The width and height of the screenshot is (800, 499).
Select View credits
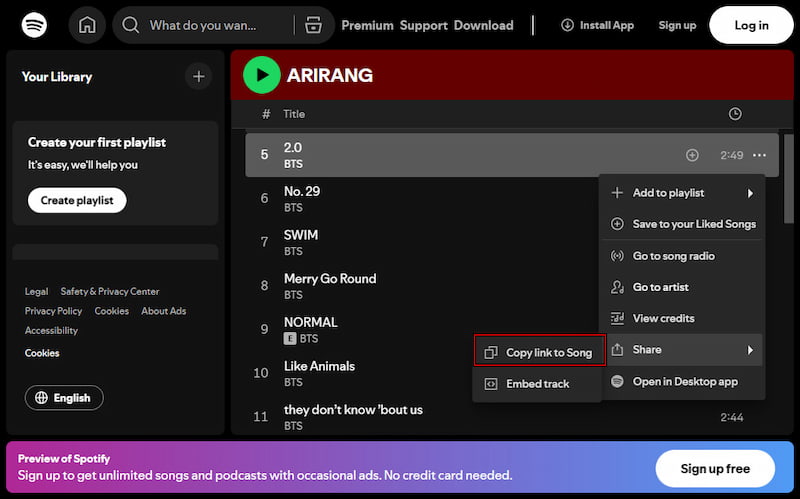682,318
